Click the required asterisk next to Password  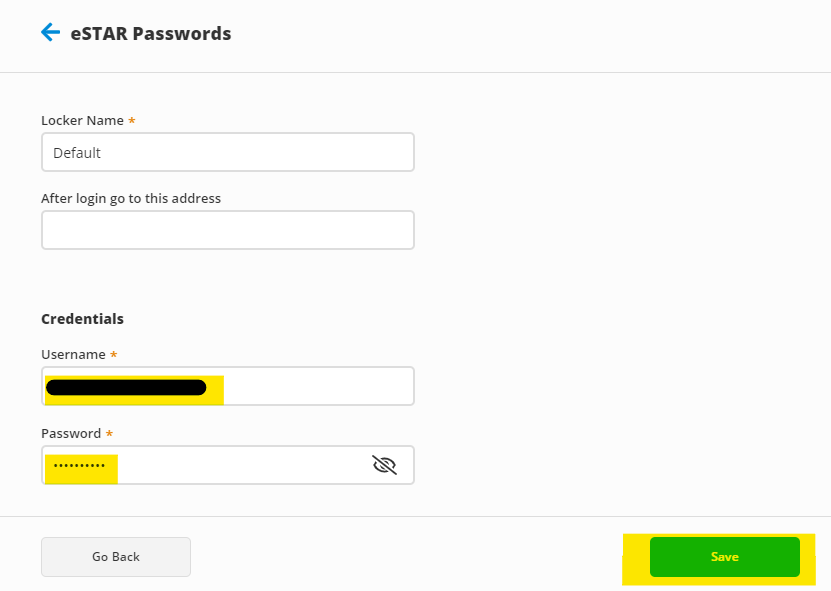[110, 433]
